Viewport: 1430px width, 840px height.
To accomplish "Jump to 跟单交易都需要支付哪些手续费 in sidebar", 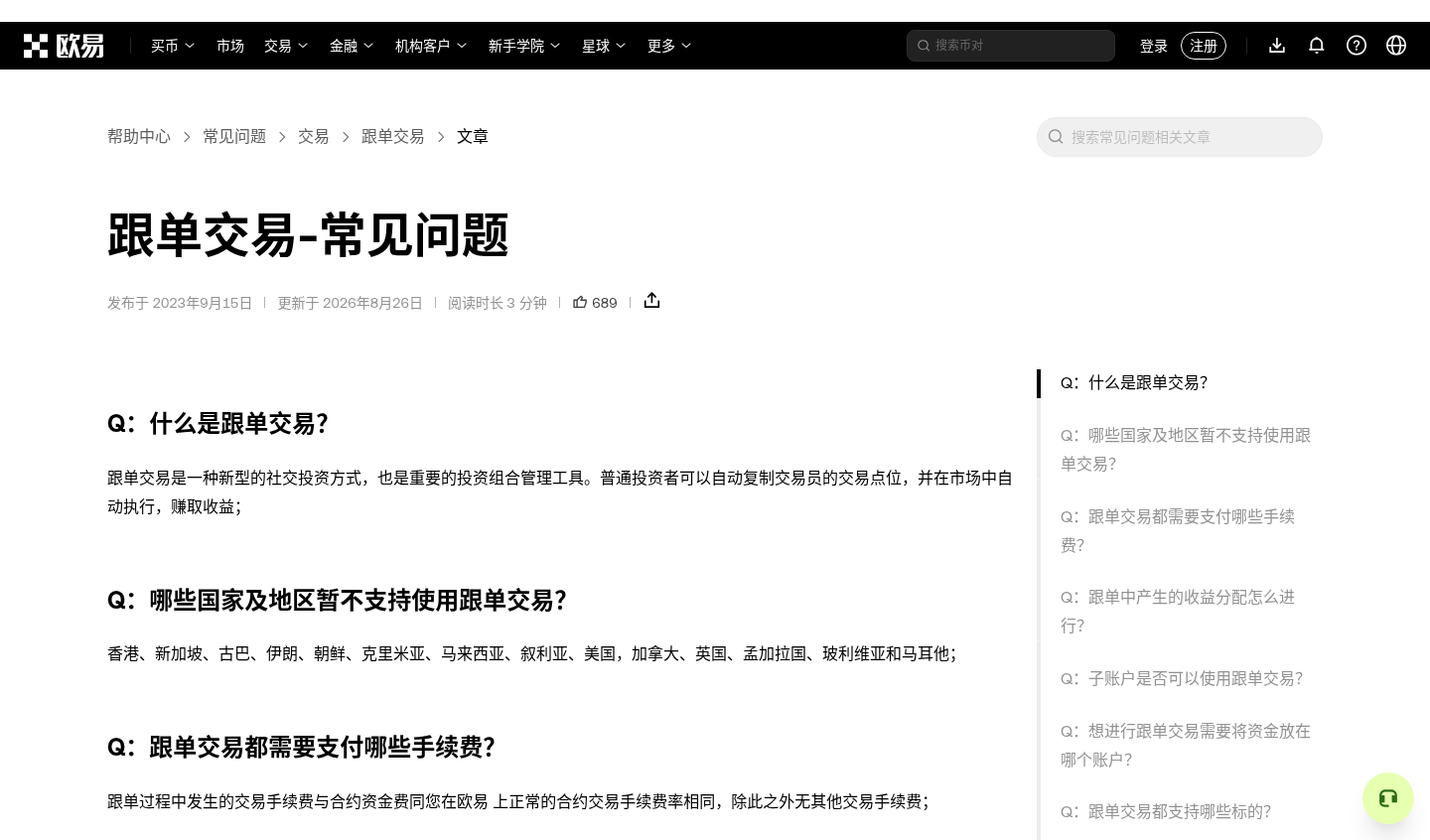I will (x=1178, y=531).
